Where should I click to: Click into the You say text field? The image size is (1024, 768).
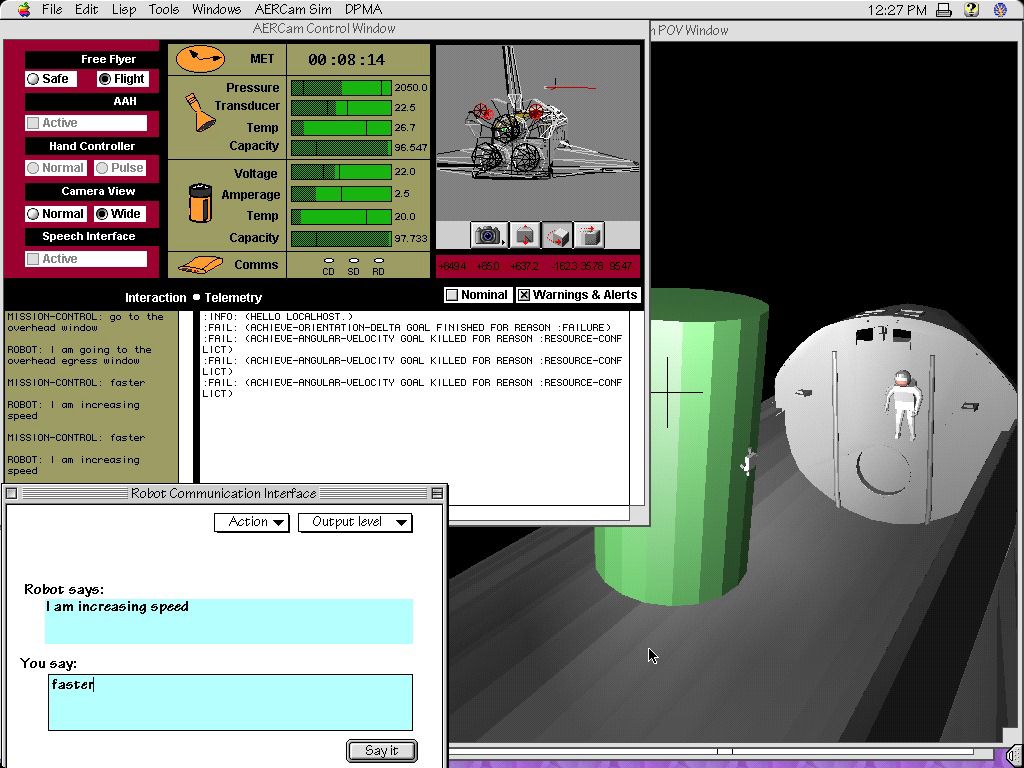231,702
